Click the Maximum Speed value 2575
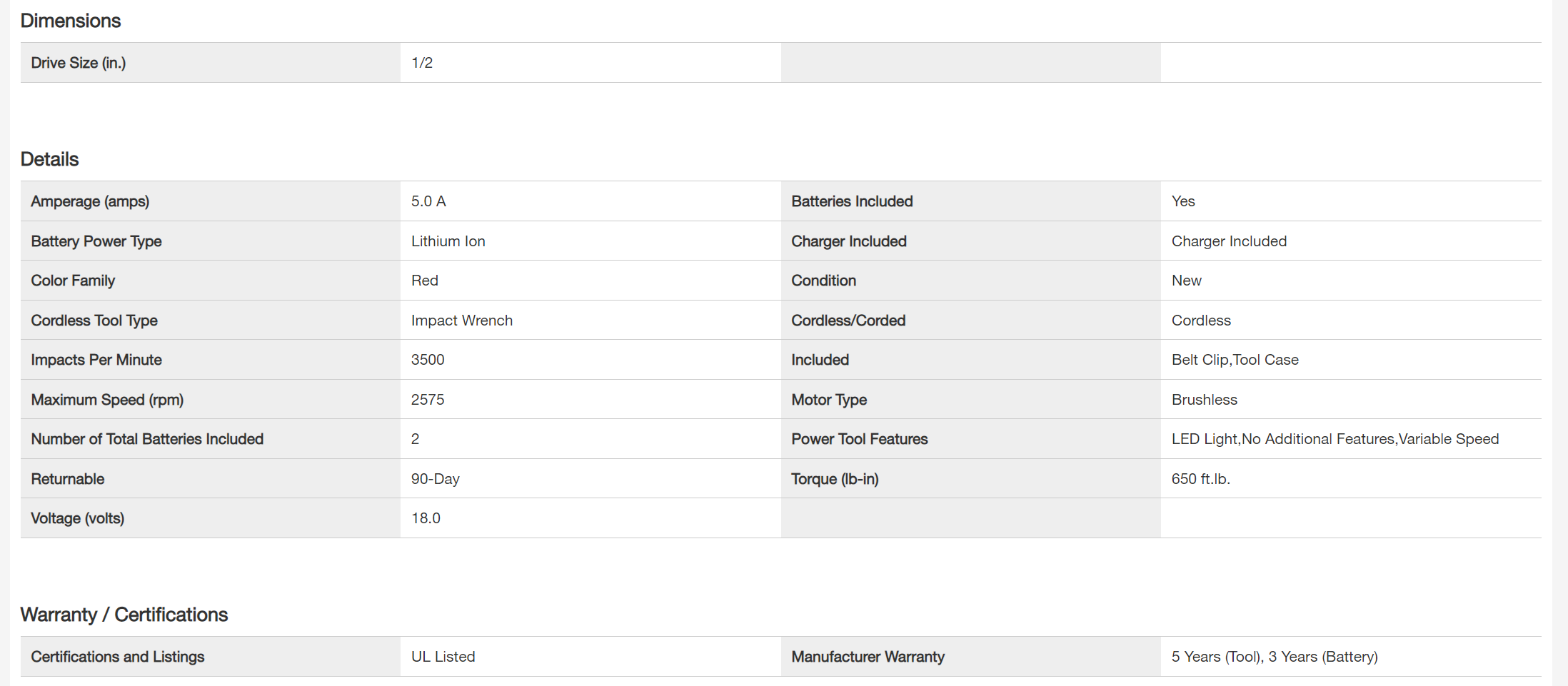1568x686 pixels. coord(427,400)
